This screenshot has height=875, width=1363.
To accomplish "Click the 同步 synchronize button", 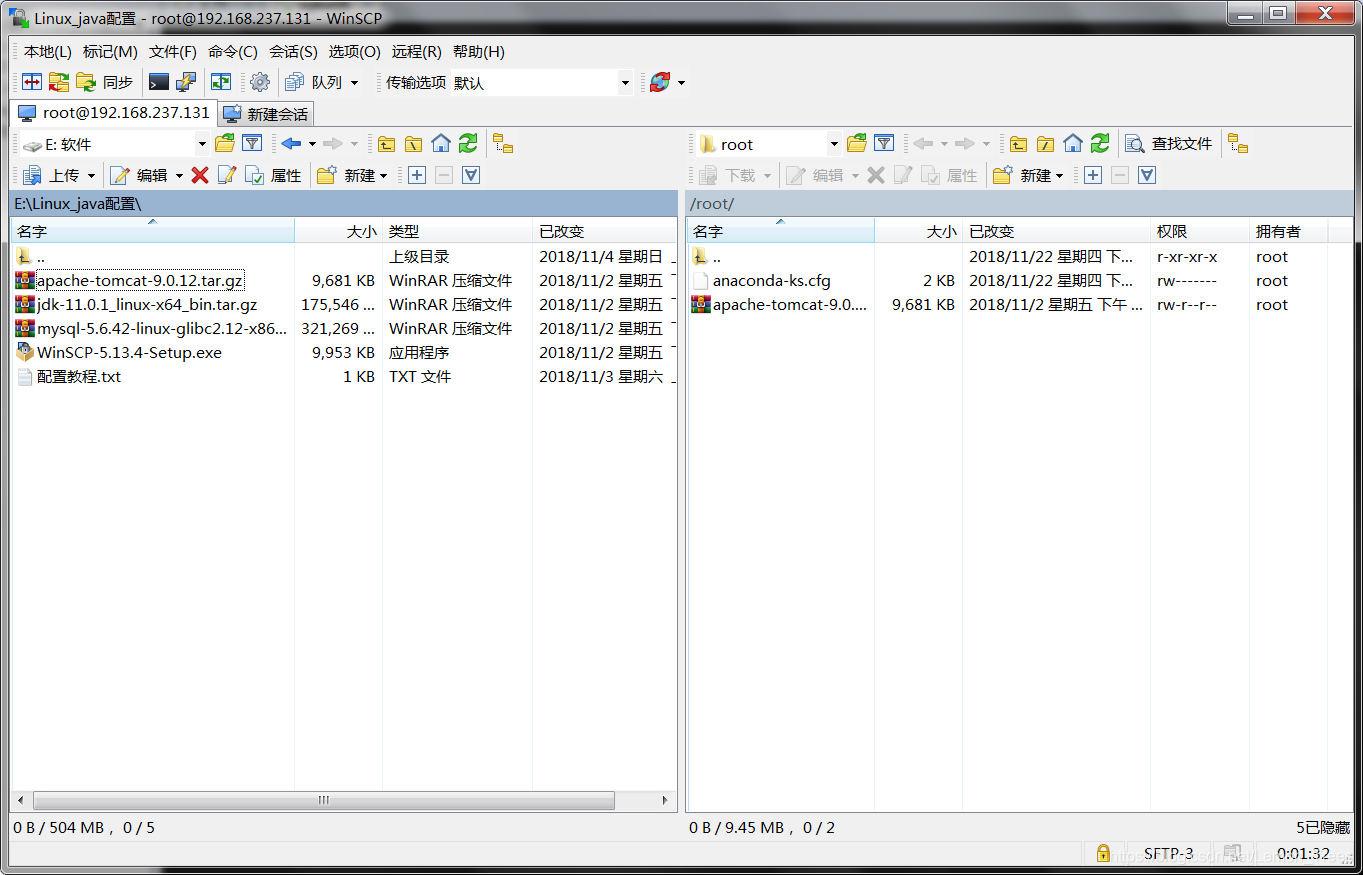I will tap(106, 83).
